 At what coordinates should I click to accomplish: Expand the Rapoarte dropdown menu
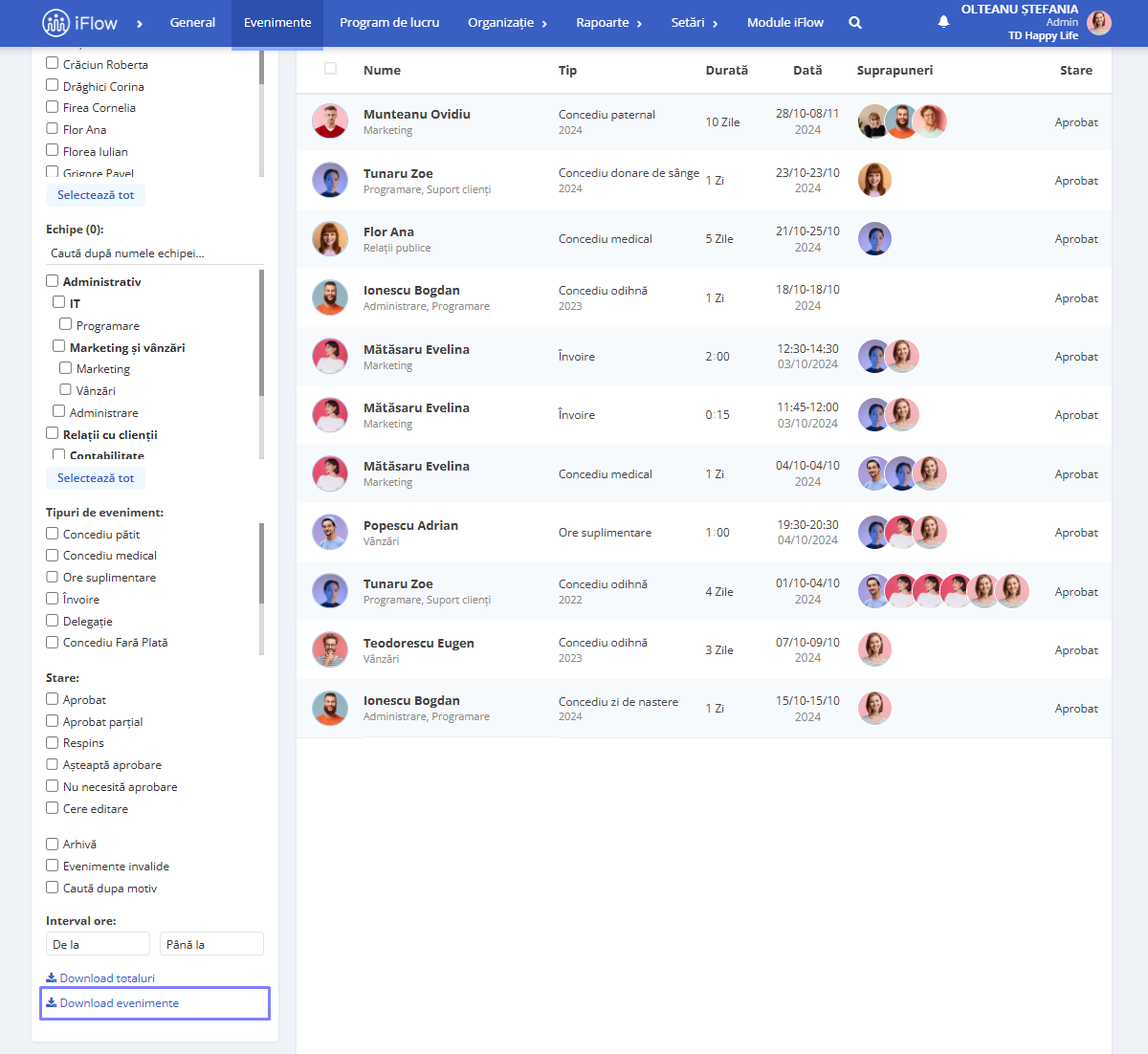click(608, 22)
